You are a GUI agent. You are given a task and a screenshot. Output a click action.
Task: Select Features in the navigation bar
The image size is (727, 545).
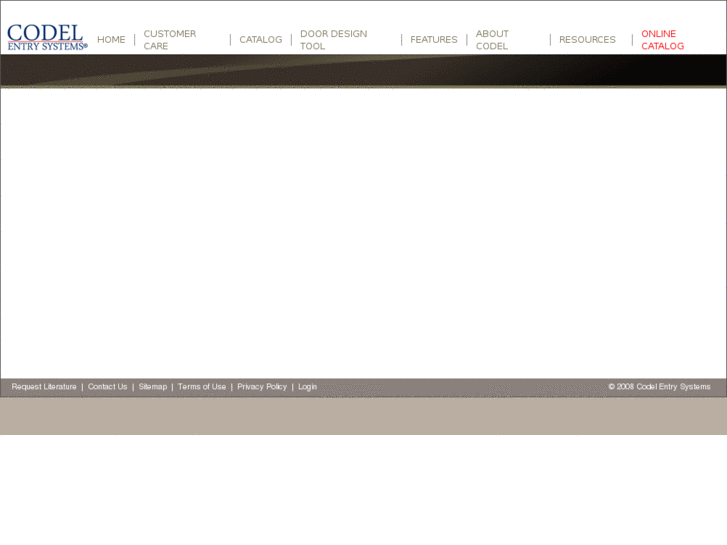(434, 40)
